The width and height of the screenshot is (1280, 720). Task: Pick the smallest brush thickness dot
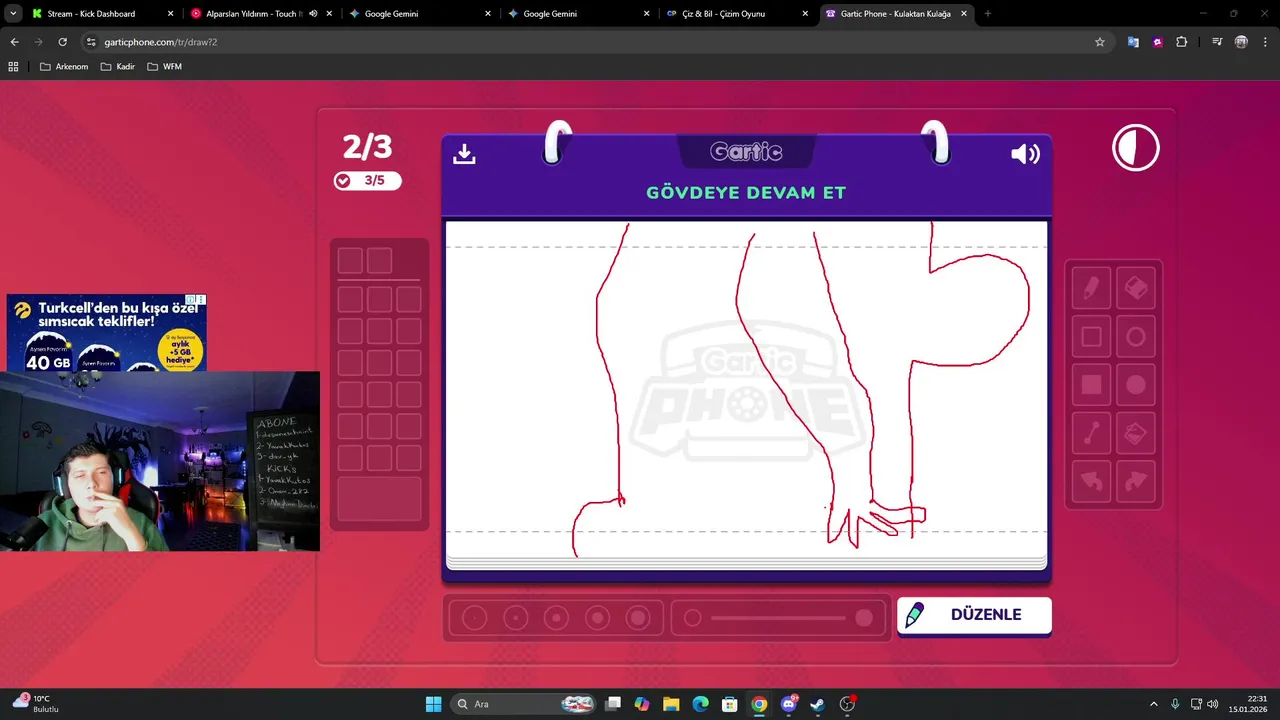(x=475, y=618)
